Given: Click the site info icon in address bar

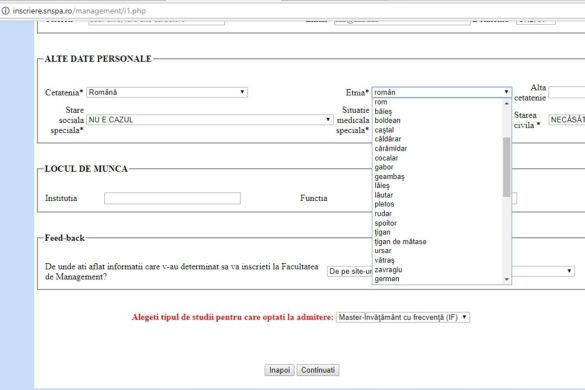Looking at the screenshot, I should click(x=5, y=11).
